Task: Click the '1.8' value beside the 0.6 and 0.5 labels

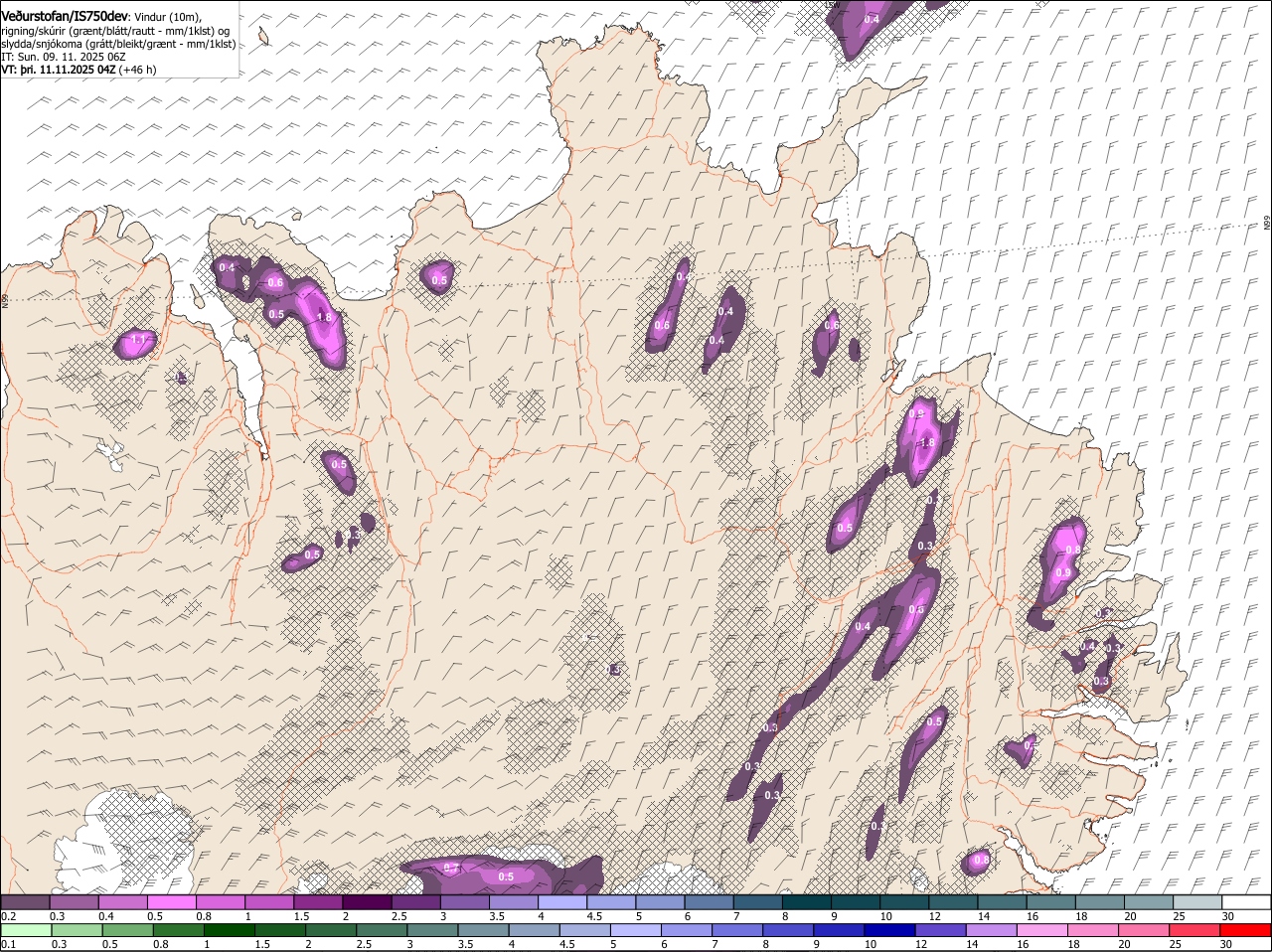Action: point(323,318)
